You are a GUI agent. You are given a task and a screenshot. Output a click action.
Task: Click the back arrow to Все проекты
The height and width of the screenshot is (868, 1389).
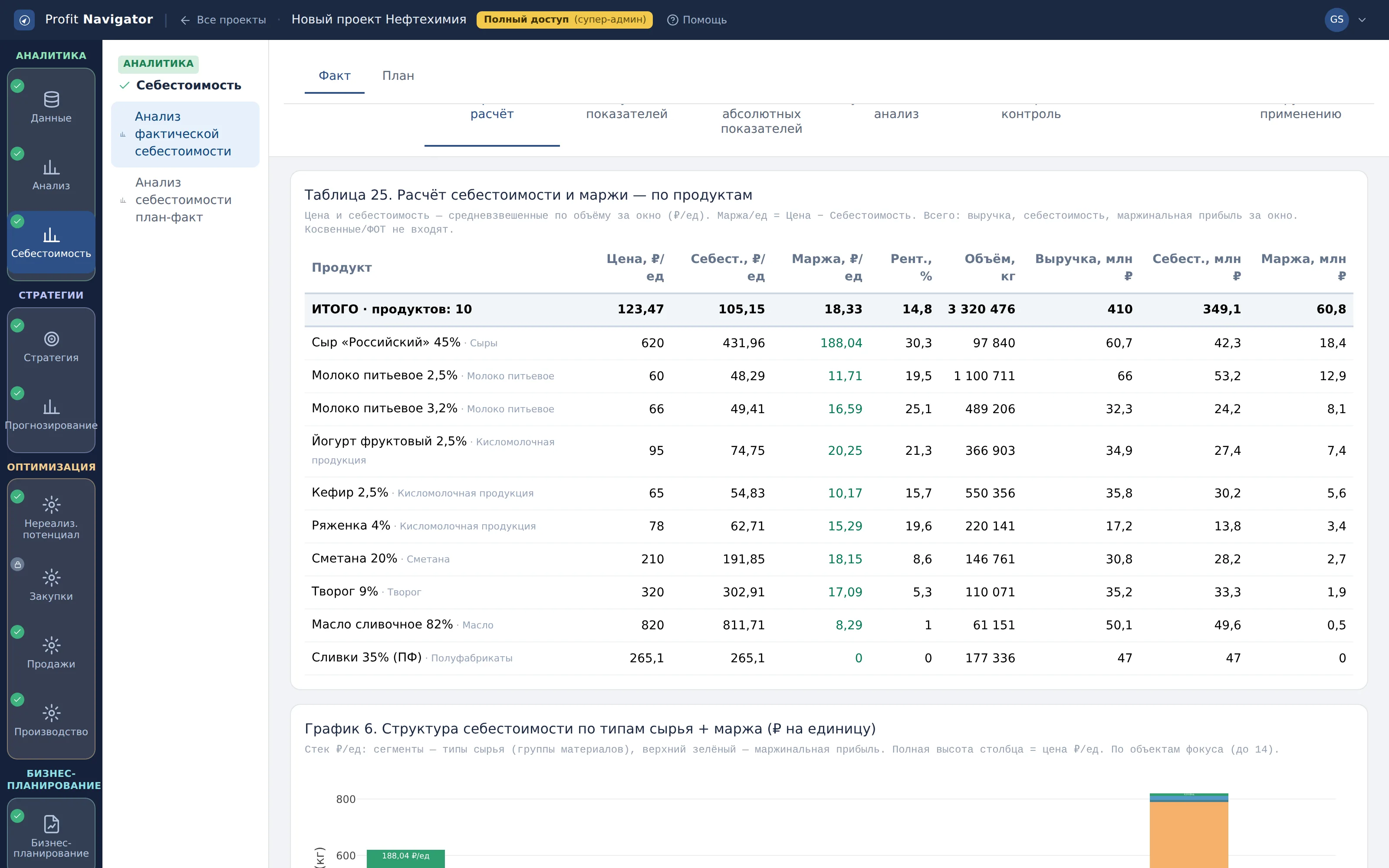click(185, 20)
